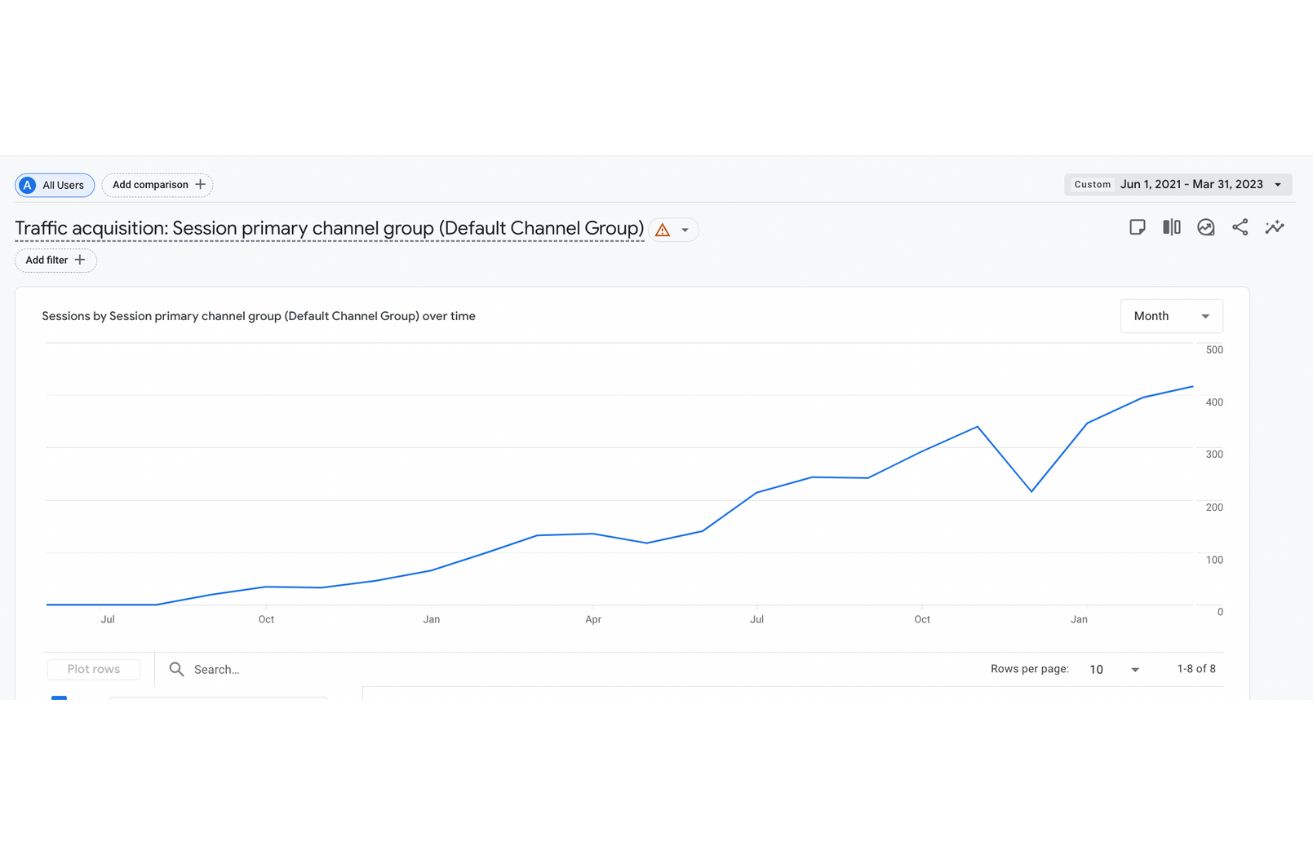Image resolution: width=1313 pixels, height=854 pixels.
Task: Click the magnifier icon beside Search
Action: pos(177,669)
